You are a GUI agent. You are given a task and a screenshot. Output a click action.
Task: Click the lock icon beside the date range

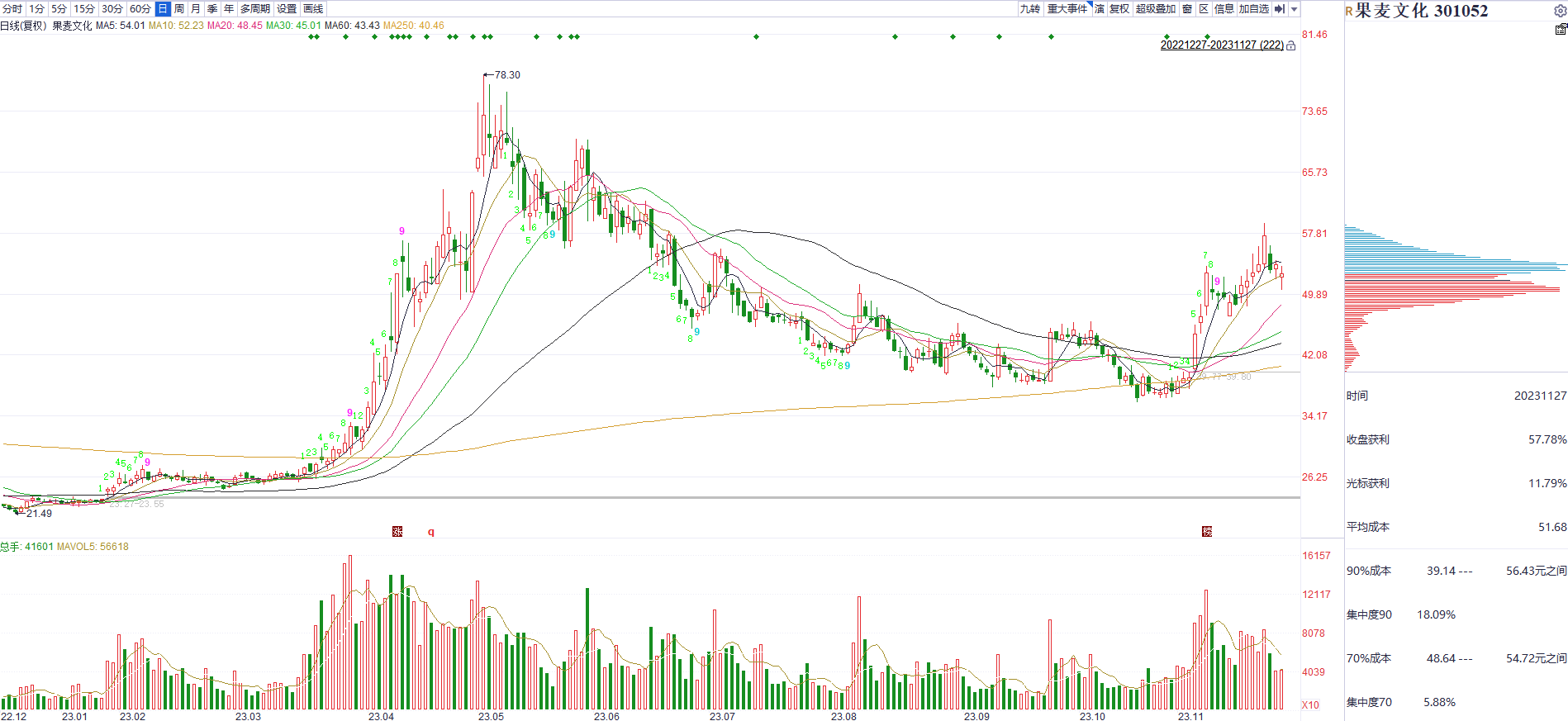click(1290, 45)
